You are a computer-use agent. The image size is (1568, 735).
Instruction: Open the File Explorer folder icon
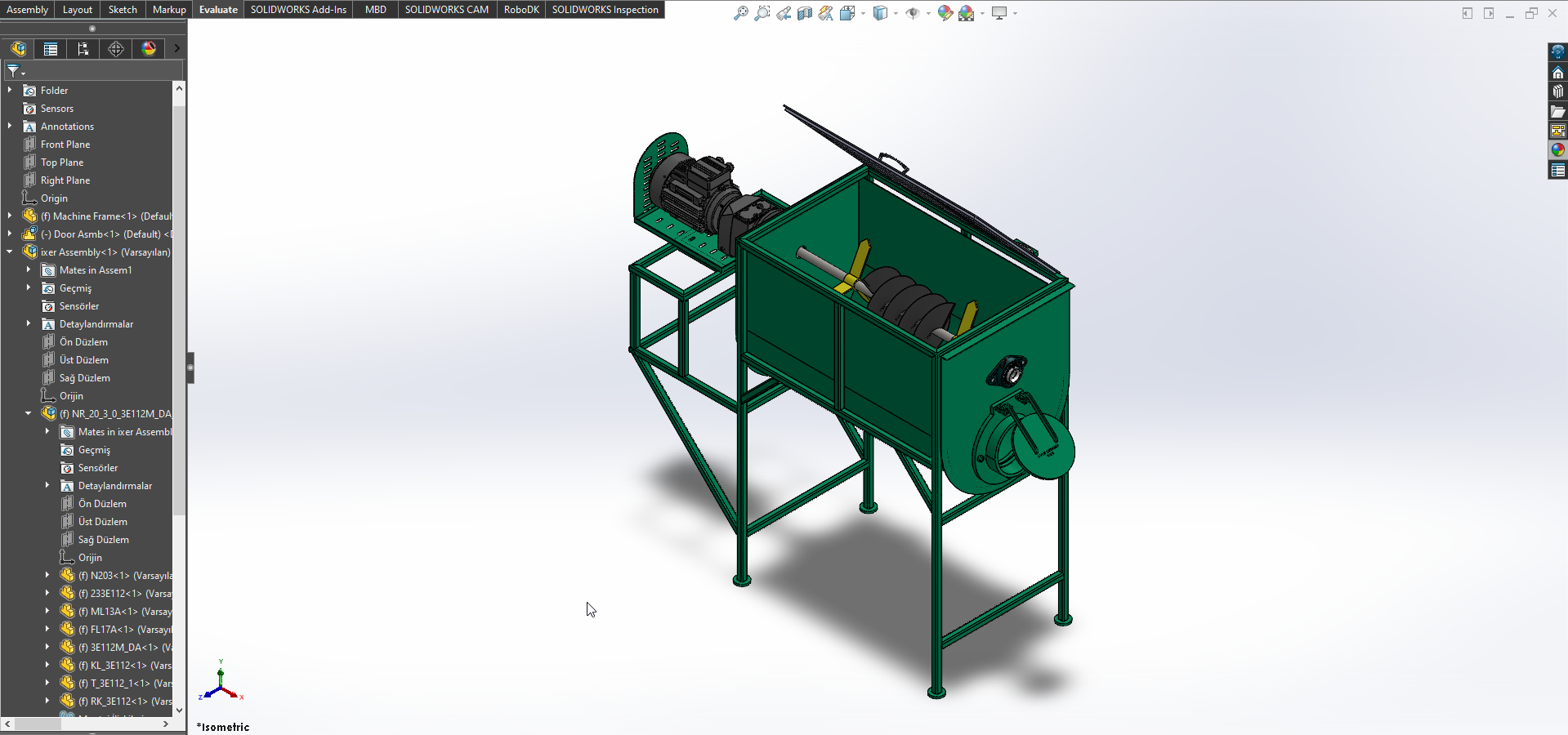(1557, 111)
